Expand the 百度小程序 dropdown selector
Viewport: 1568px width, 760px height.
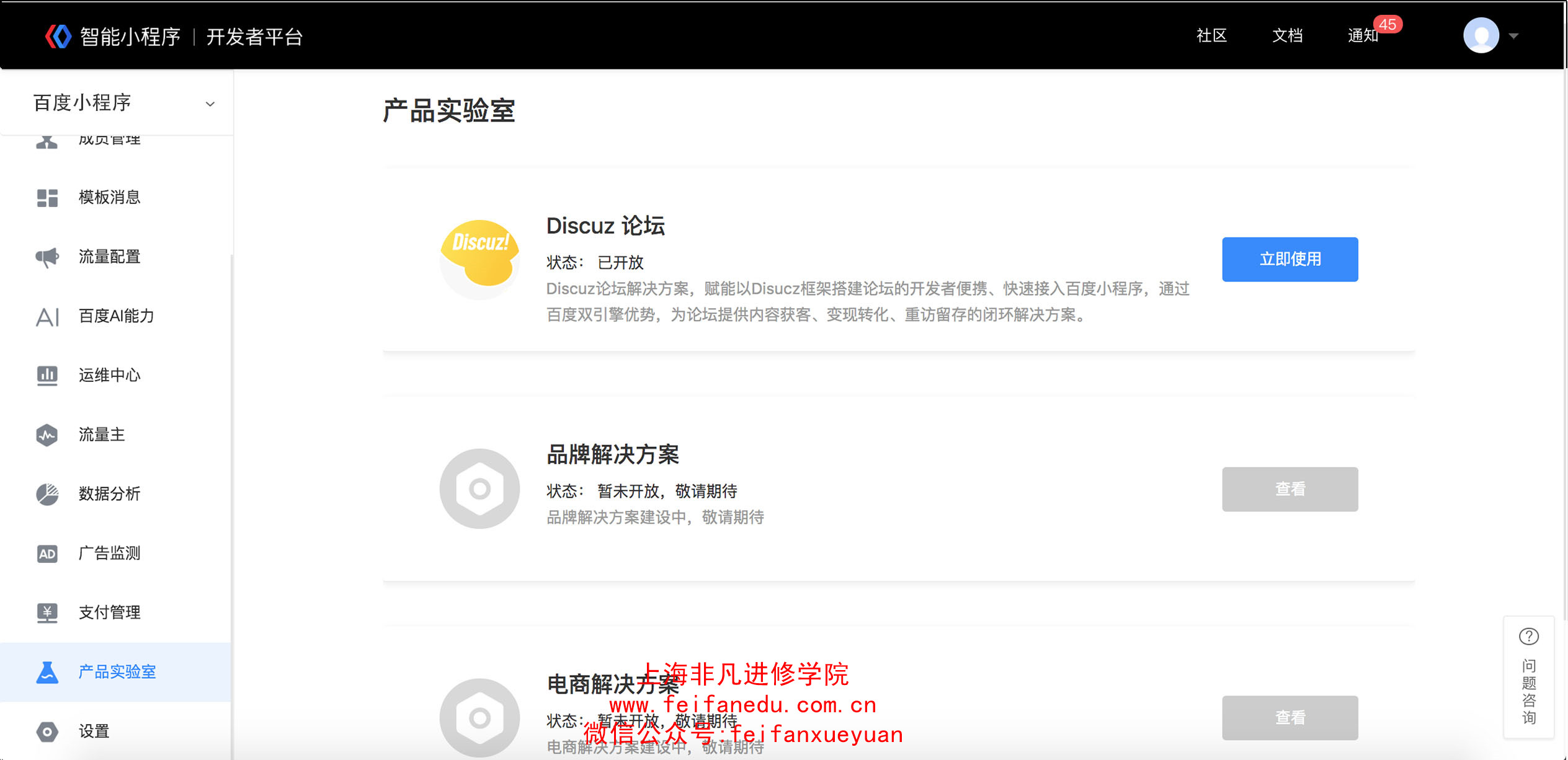point(117,103)
